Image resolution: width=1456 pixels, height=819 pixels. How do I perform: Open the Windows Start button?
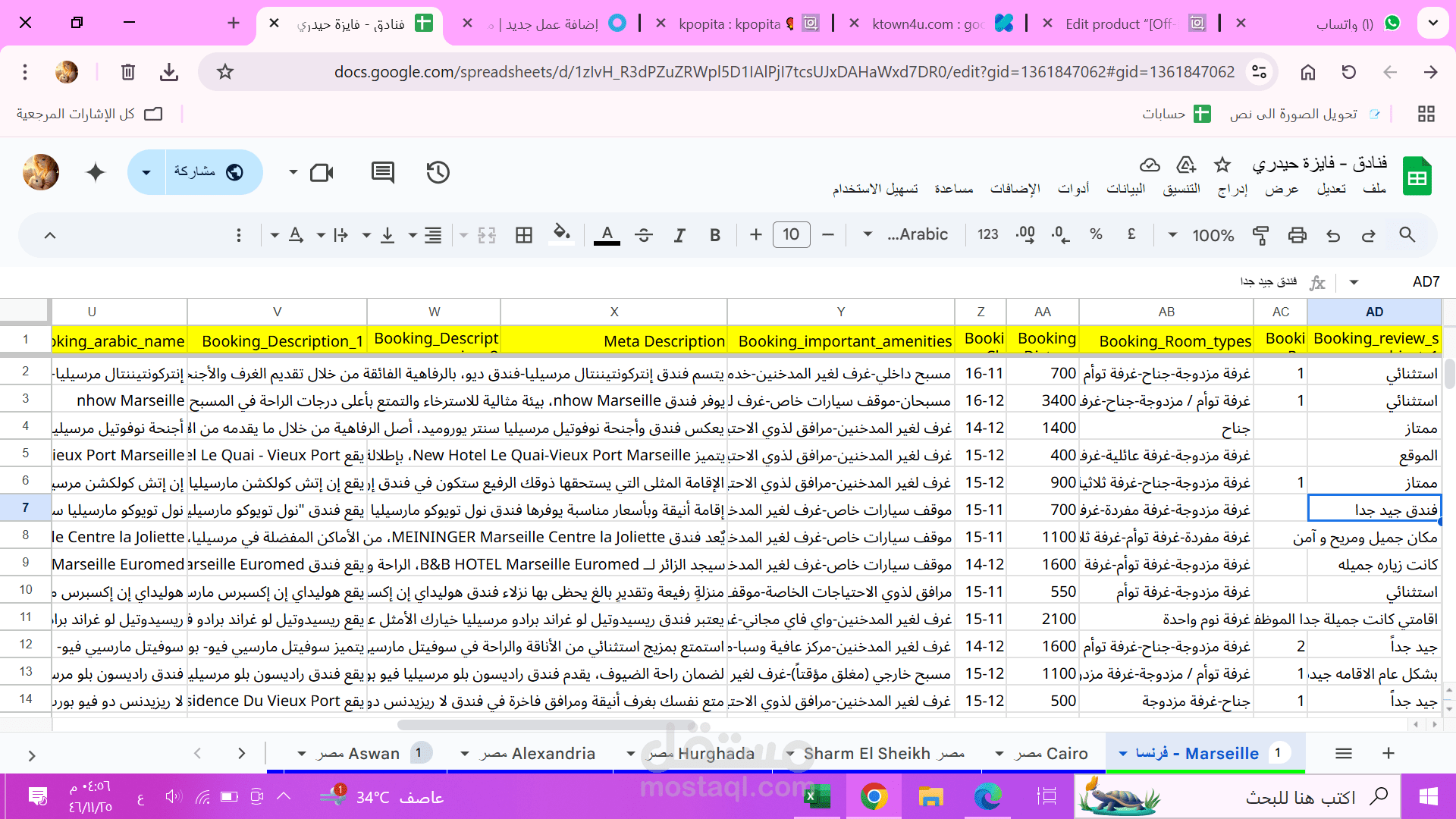click(1429, 796)
